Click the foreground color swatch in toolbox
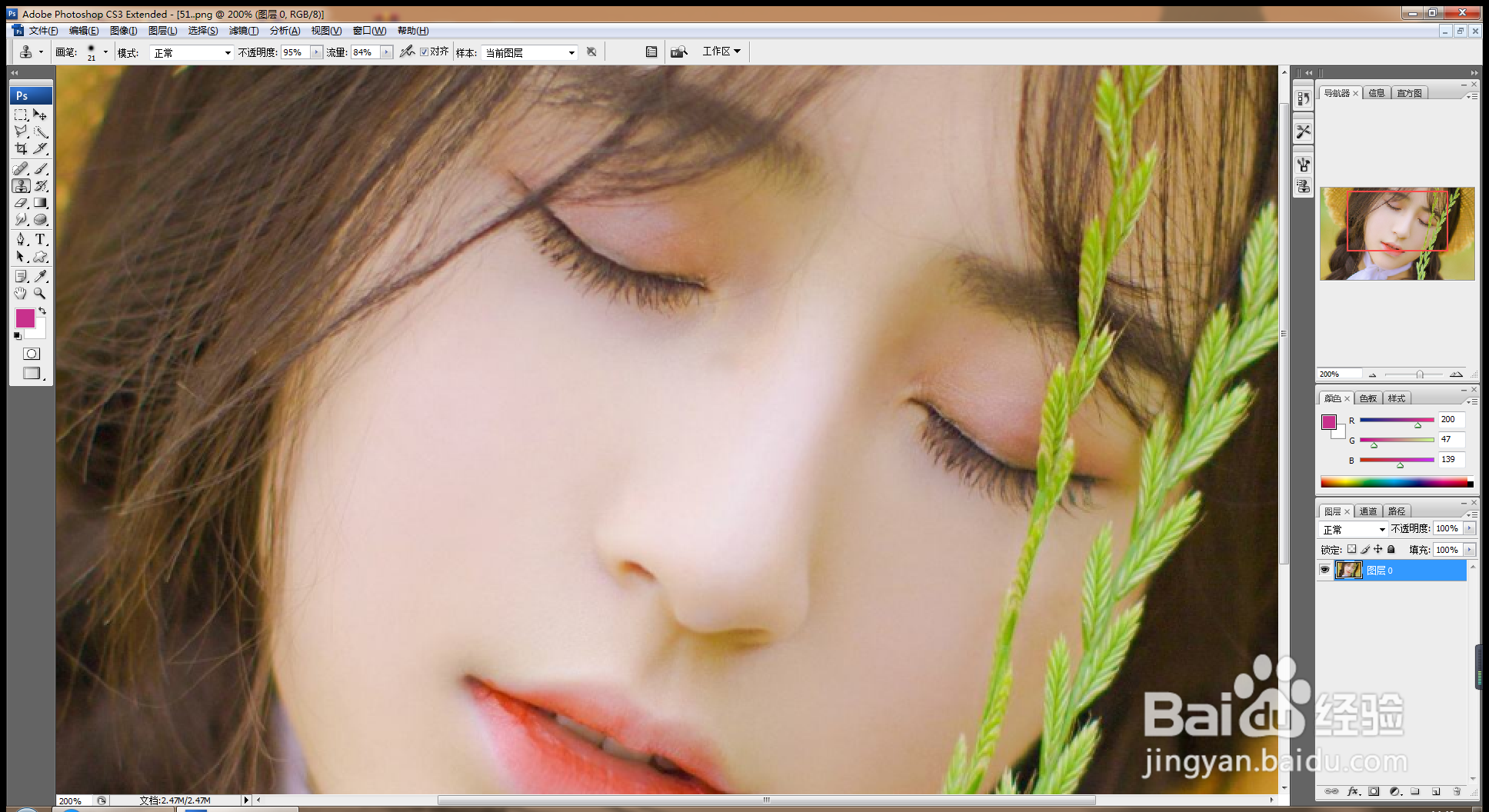The height and width of the screenshot is (812, 1489). tap(25, 318)
